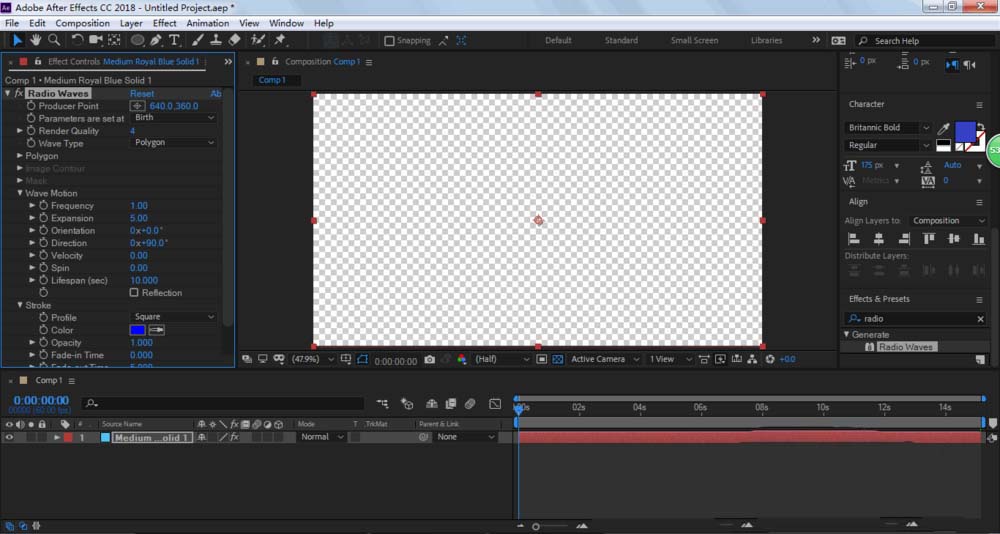Select the Rotation tool
The width and height of the screenshot is (1000, 534).
pos(77,40)
